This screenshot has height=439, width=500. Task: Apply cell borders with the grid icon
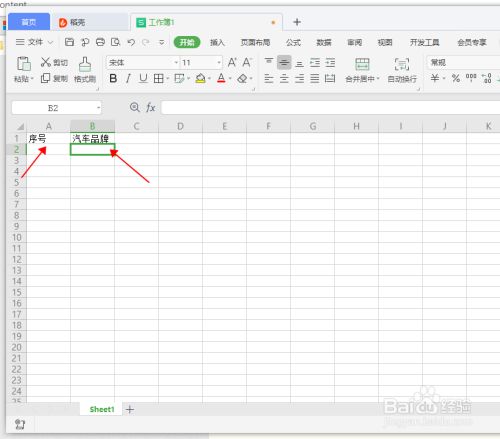[x=158, y=79]
